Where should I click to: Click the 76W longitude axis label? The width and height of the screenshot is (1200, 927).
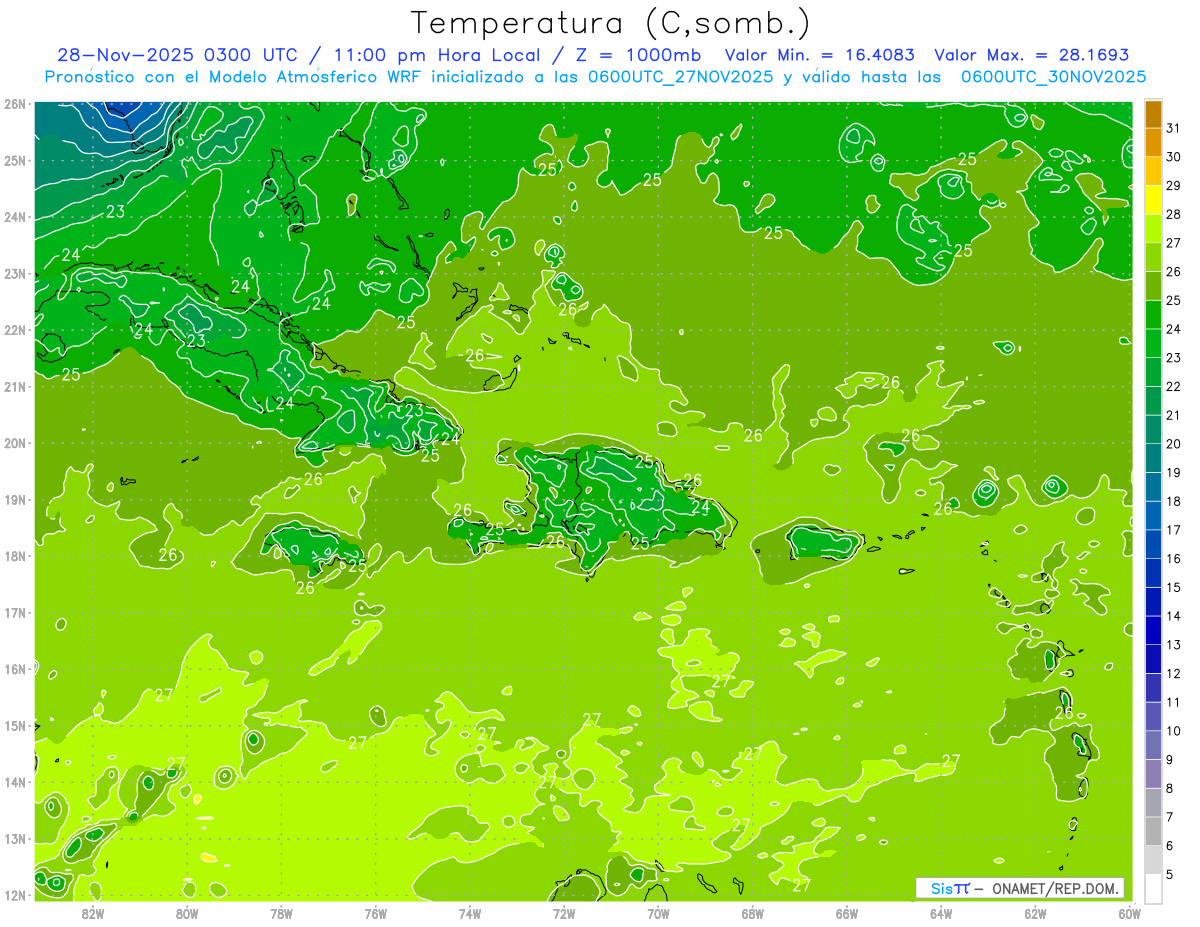[x=375, y=913]
